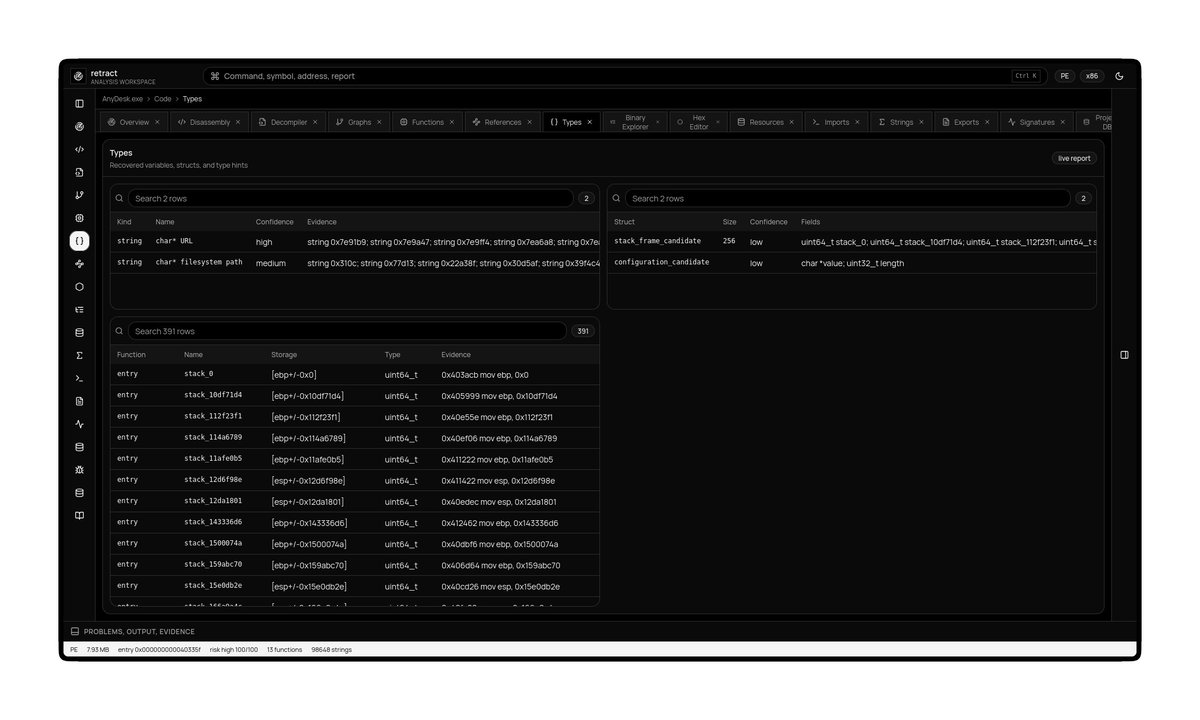Viewport: 1200px width, 720px height.
Task: Close the Strings tab
Action: pos(922,122)
